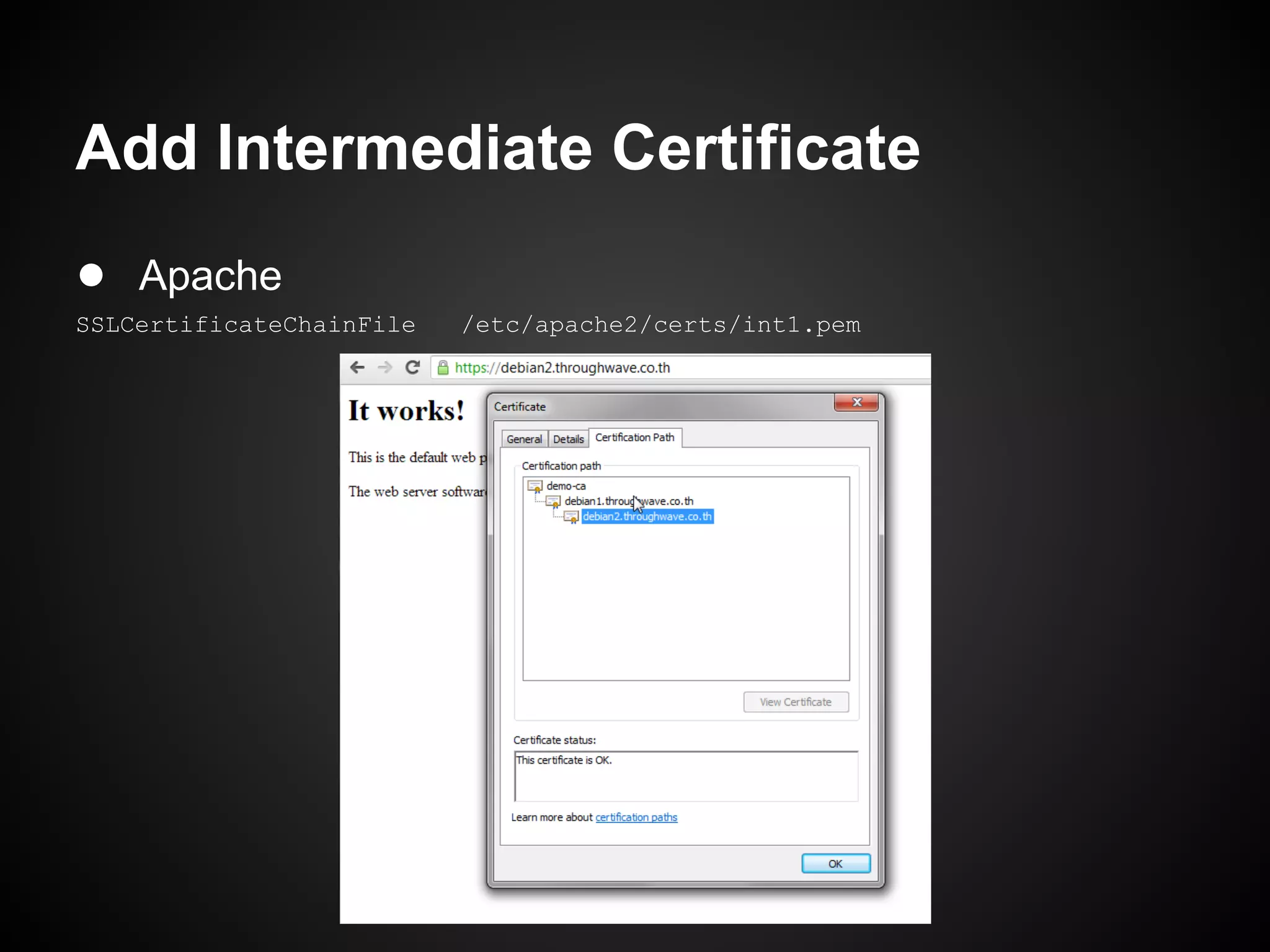Click the address bar URL field
Screen dimensions: 1270x952
(680, 368)
